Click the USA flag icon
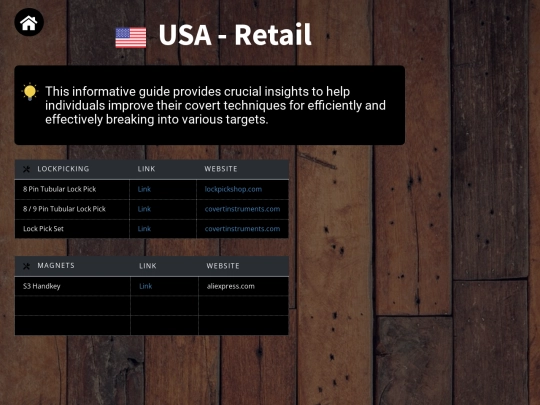This screenshot has width=540, height=405. [x=131, y=38]
